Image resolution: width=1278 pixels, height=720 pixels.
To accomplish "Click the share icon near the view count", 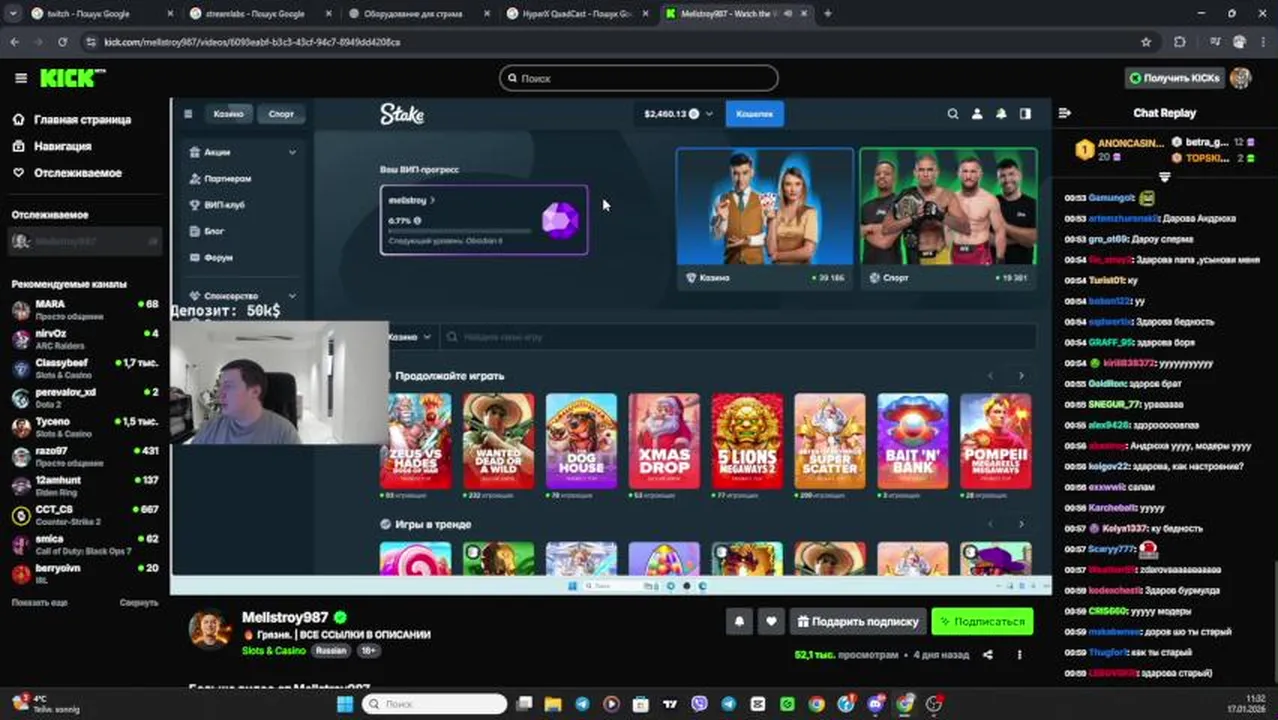I will [988, 655].
